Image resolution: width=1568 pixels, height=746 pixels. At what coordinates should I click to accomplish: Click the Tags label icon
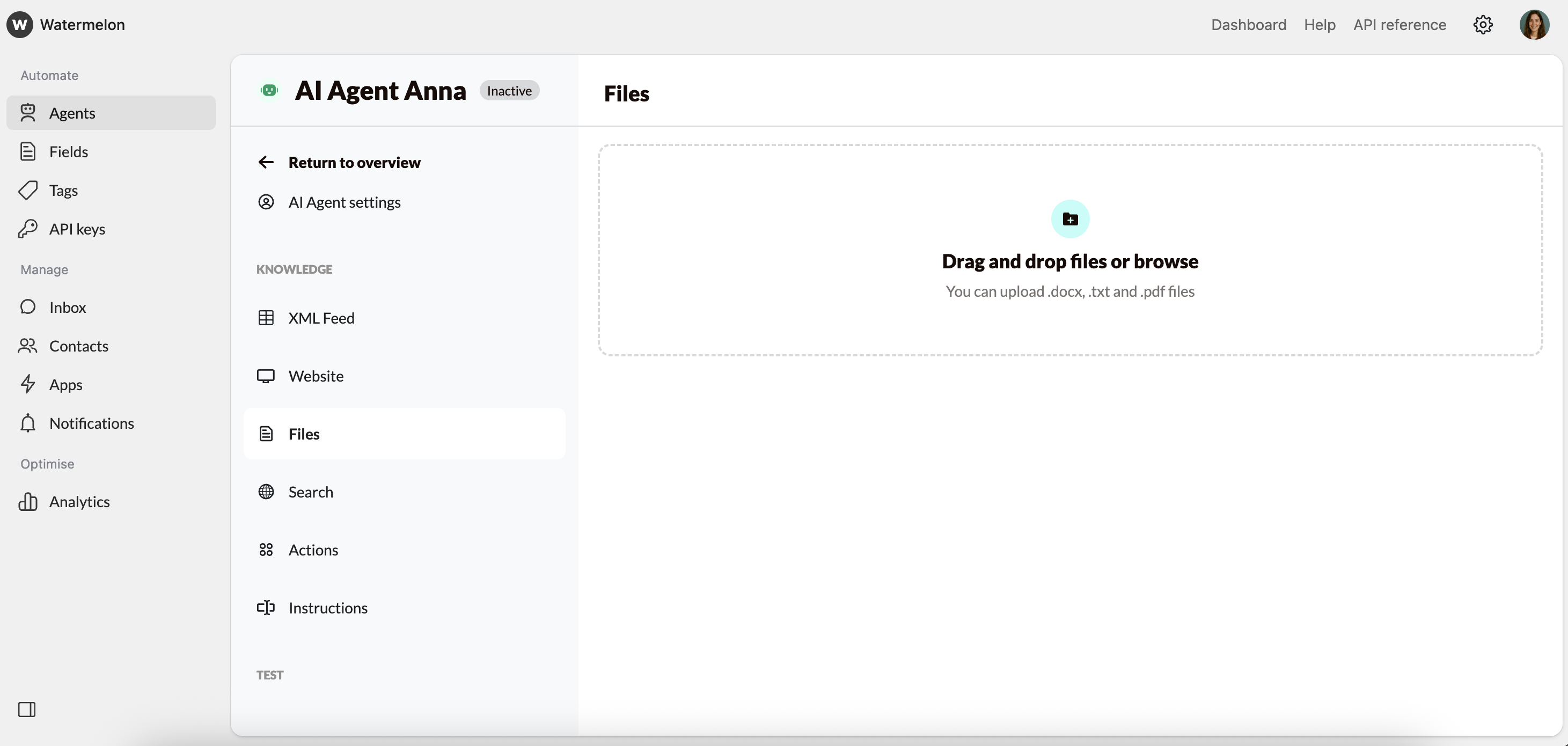(x=28, y=190)
